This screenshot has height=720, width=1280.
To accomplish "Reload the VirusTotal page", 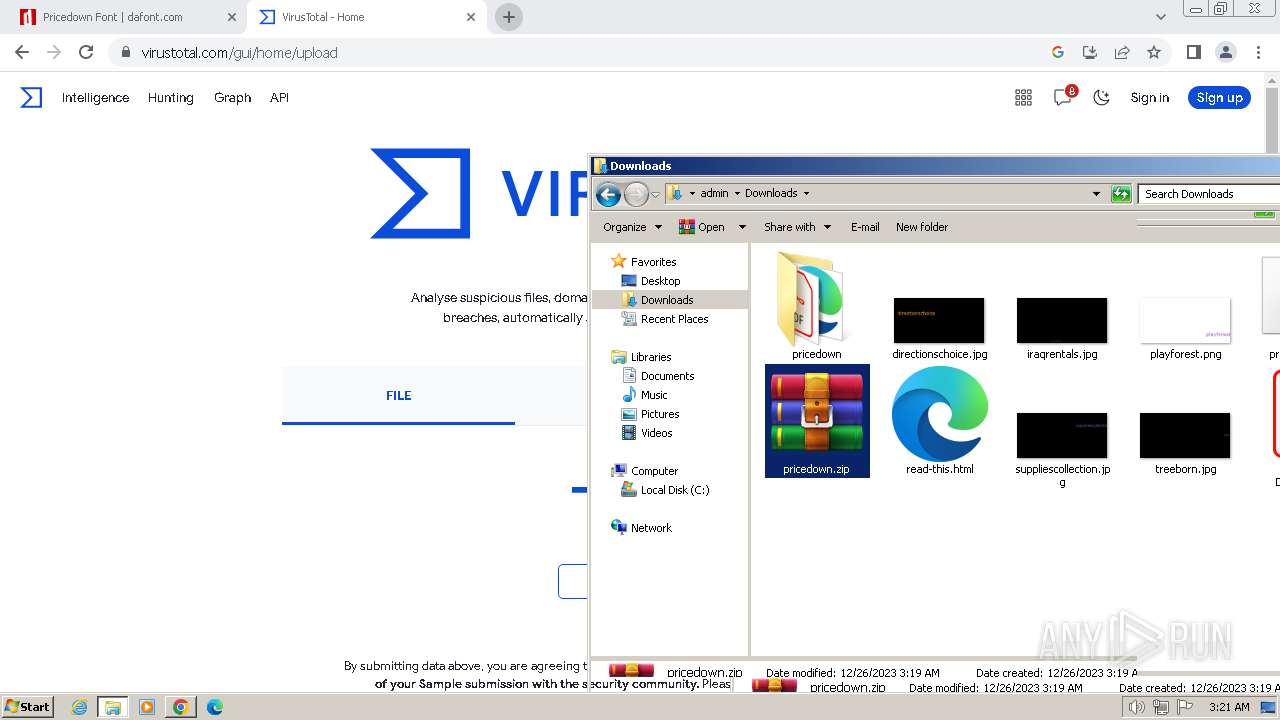I will (x=86, y=52).
